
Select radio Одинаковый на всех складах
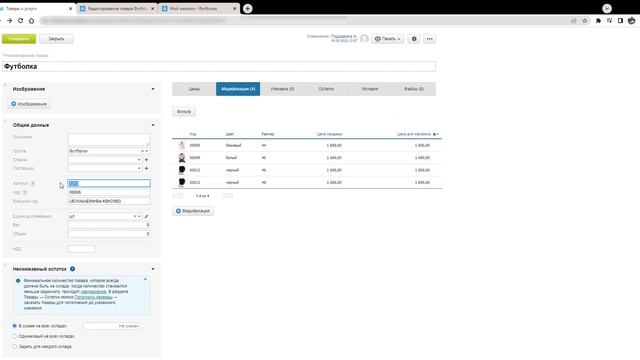(15, 336)
